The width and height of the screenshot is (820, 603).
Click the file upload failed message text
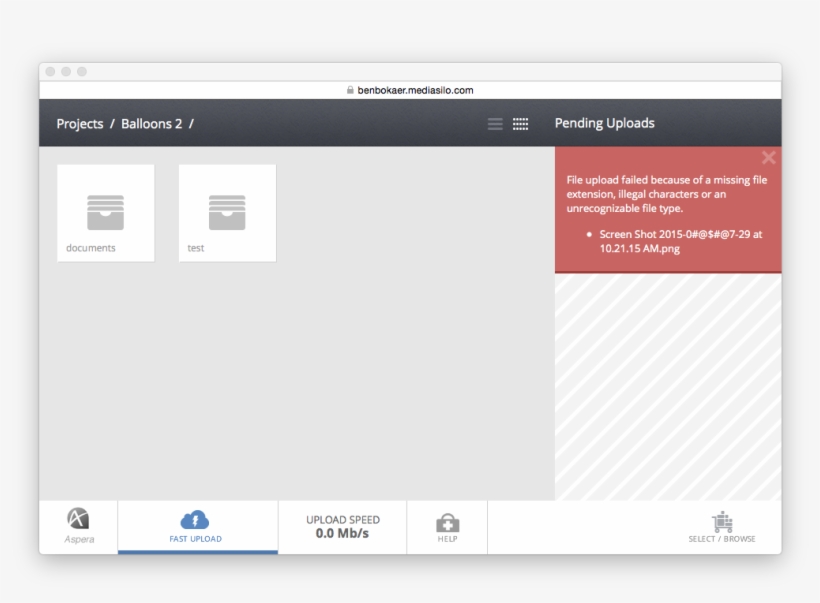[667, 194]
